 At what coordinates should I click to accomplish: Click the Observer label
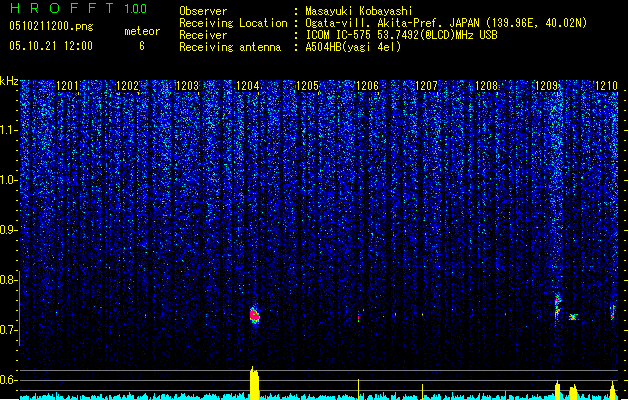203,11
